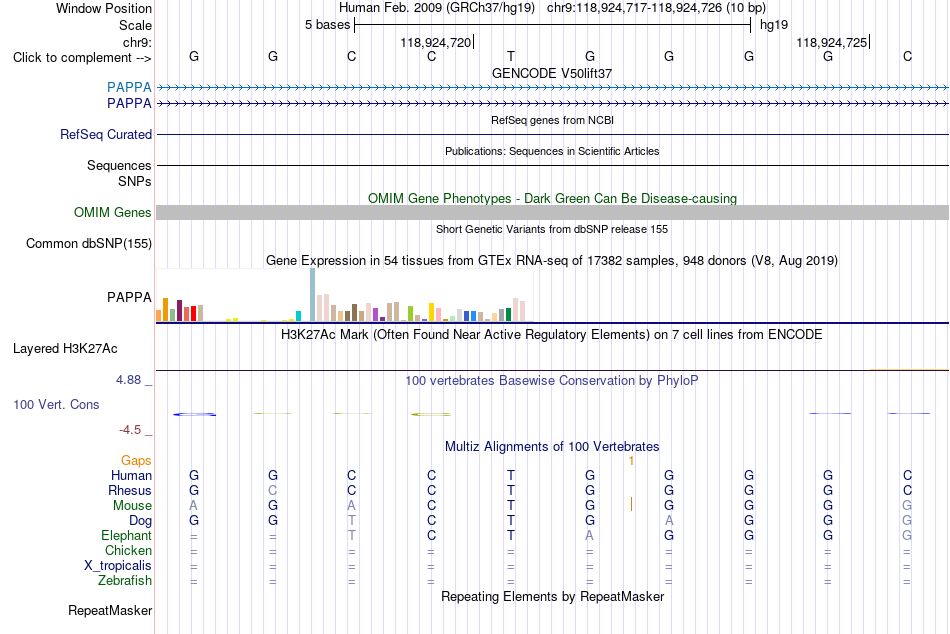The width and height of the screenshot is (950, 634).
Task: Click the orange insertion mark in Mouse row
Action: (631, 504)
